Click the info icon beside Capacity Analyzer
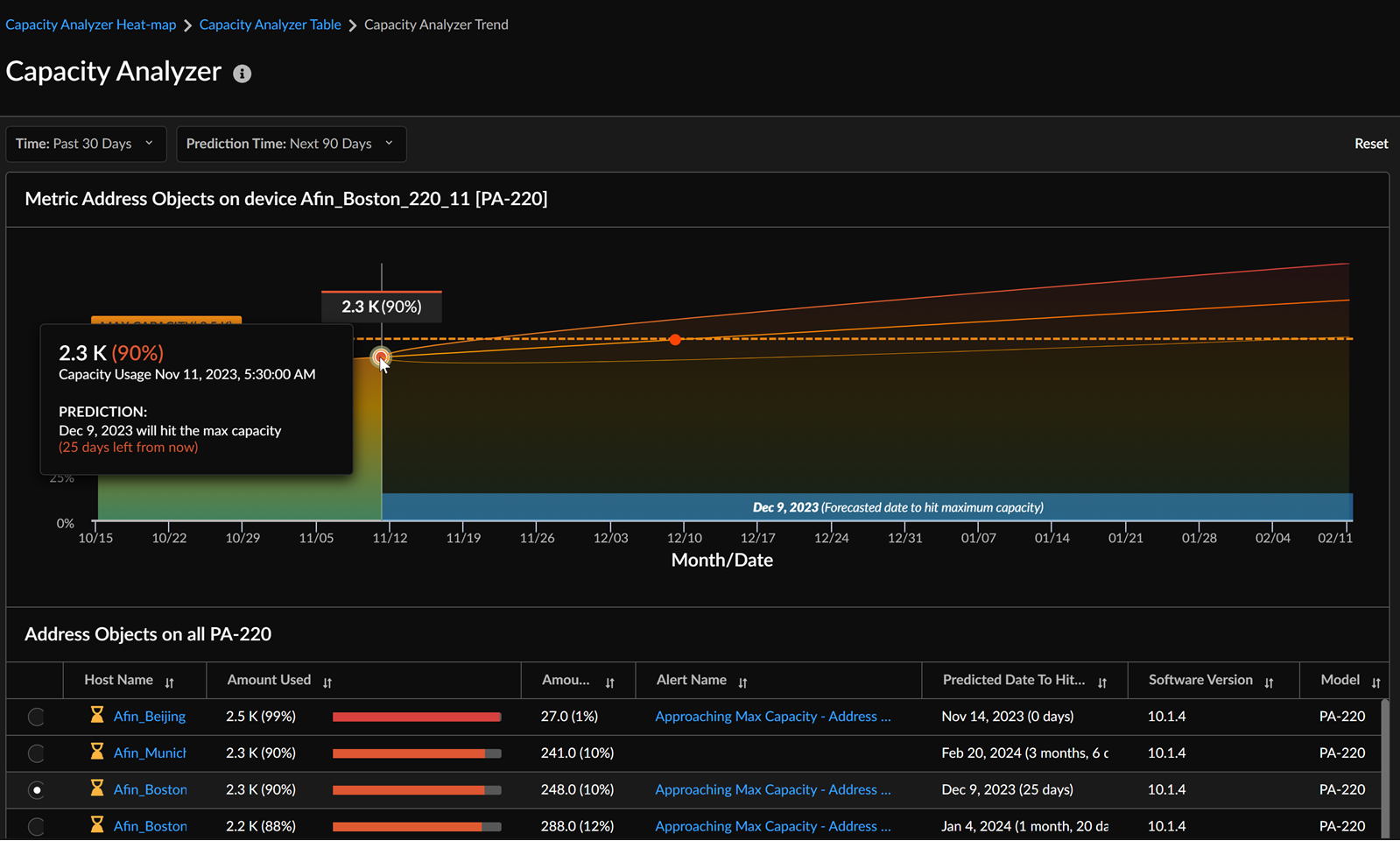The height and width of the screenshot is (841, 1400). 243,74
